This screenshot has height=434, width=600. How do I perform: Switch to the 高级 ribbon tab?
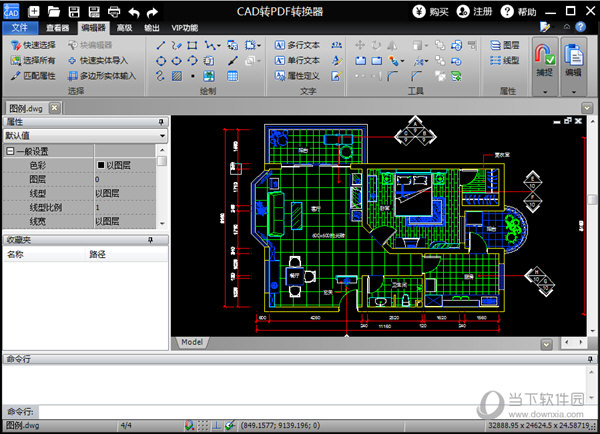(124, 28)
